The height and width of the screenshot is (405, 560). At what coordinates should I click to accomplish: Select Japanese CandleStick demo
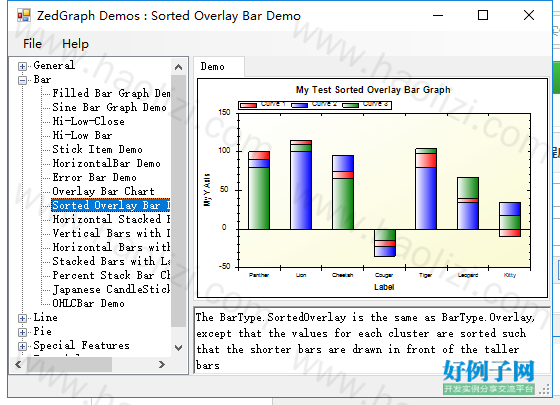click(111, 289)
